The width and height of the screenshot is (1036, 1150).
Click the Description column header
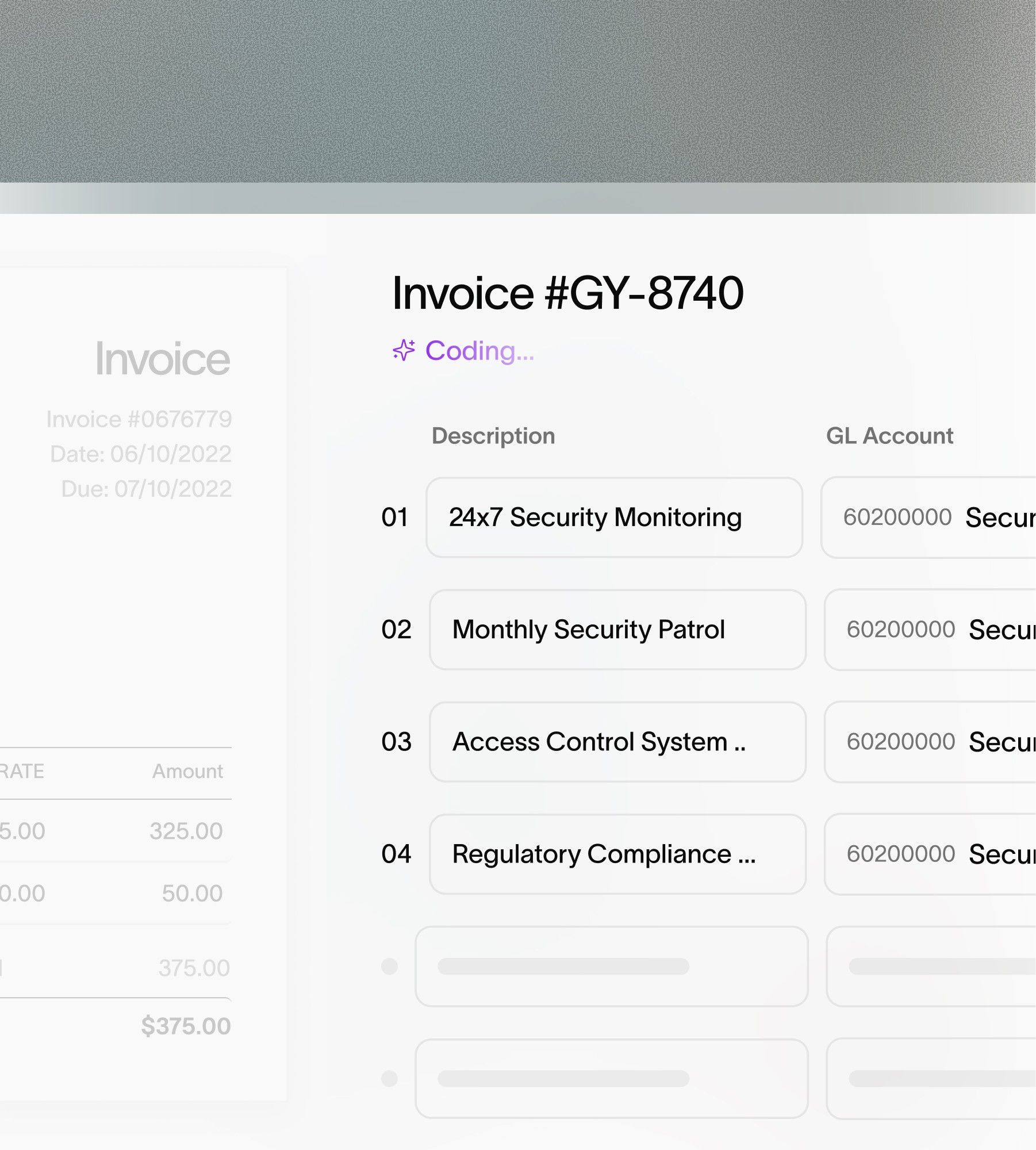pos(493,436)
